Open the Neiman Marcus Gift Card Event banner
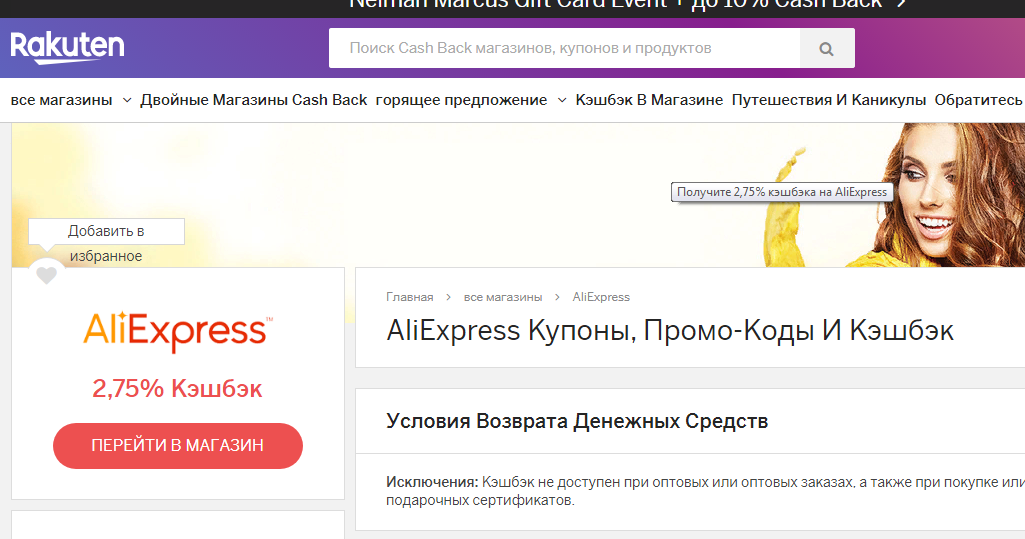 (x=628, y=5)
